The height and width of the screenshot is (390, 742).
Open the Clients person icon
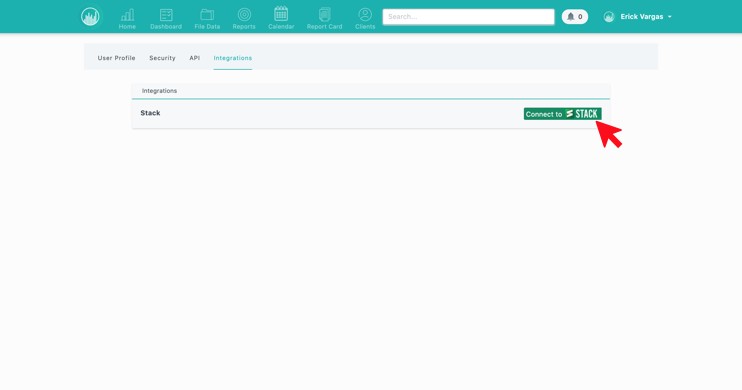365,15
